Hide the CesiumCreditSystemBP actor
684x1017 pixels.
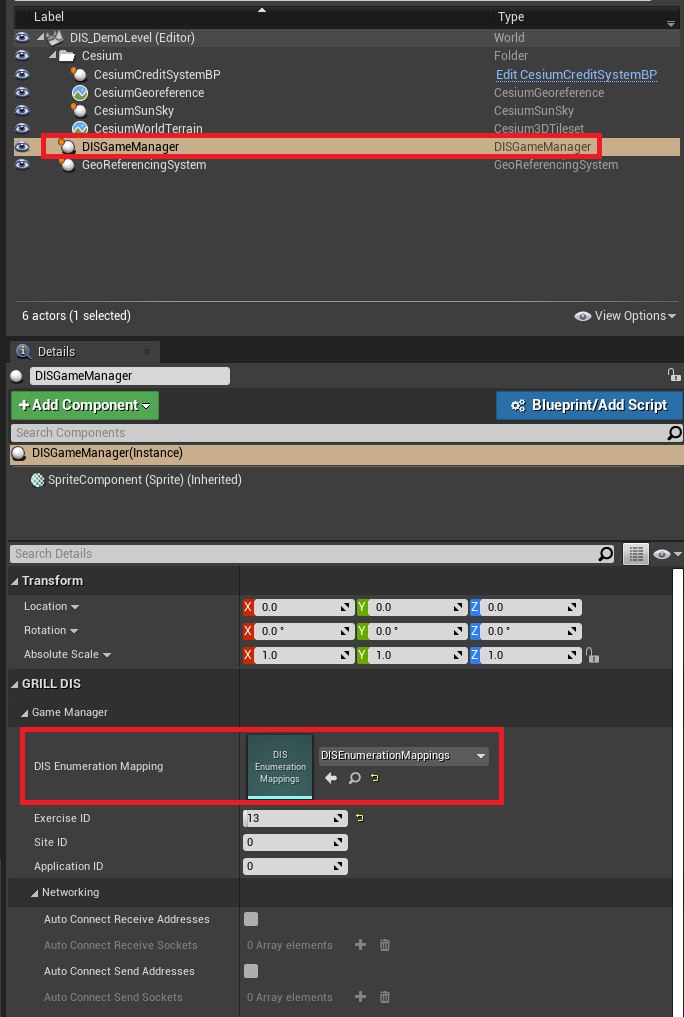coord(22,74)
